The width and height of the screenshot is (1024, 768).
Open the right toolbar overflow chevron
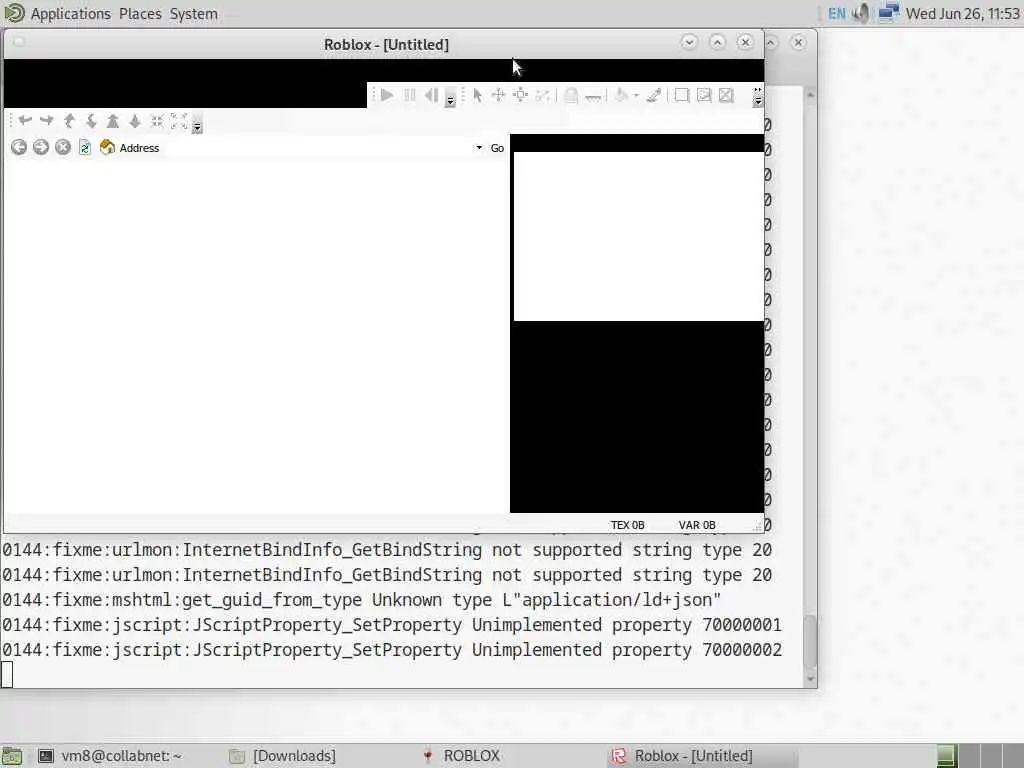[x=758, y=97]
